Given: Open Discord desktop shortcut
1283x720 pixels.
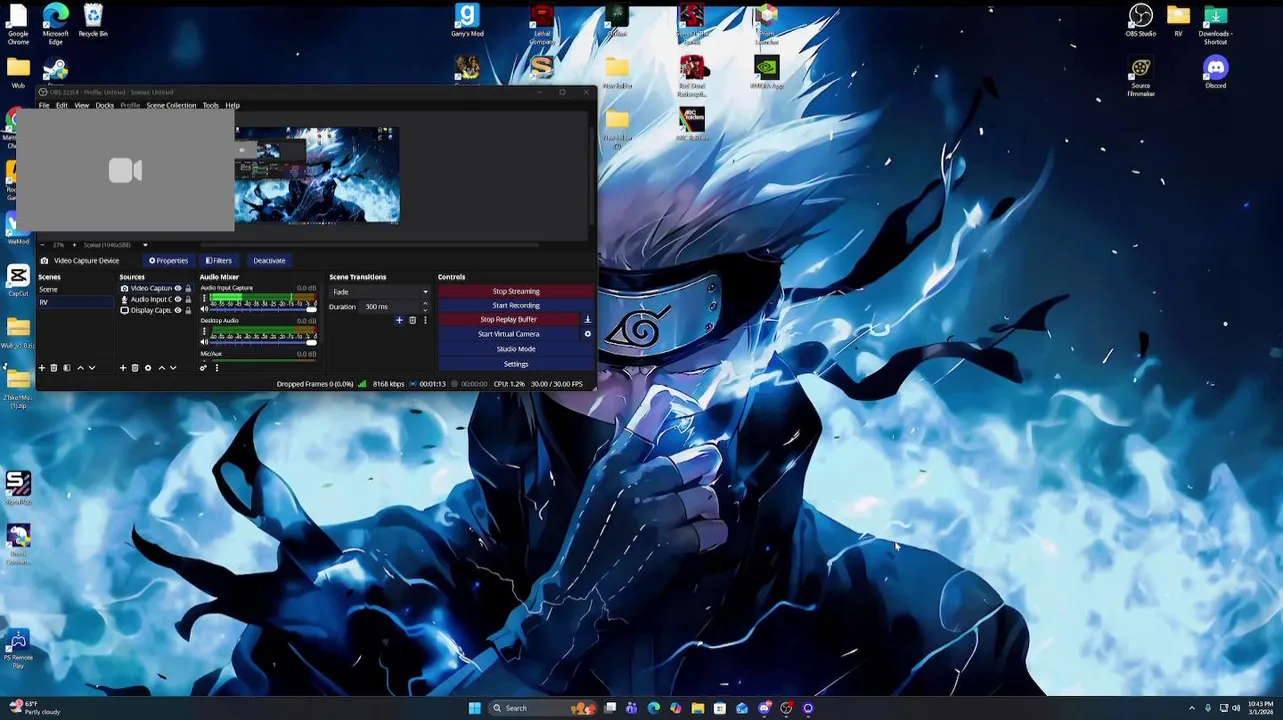Looking at the screenshot, I should pos(1216,72).
